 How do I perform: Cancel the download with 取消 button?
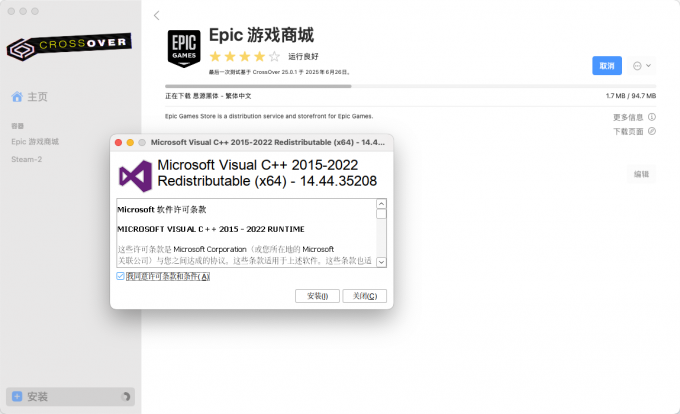coord(607,66)
